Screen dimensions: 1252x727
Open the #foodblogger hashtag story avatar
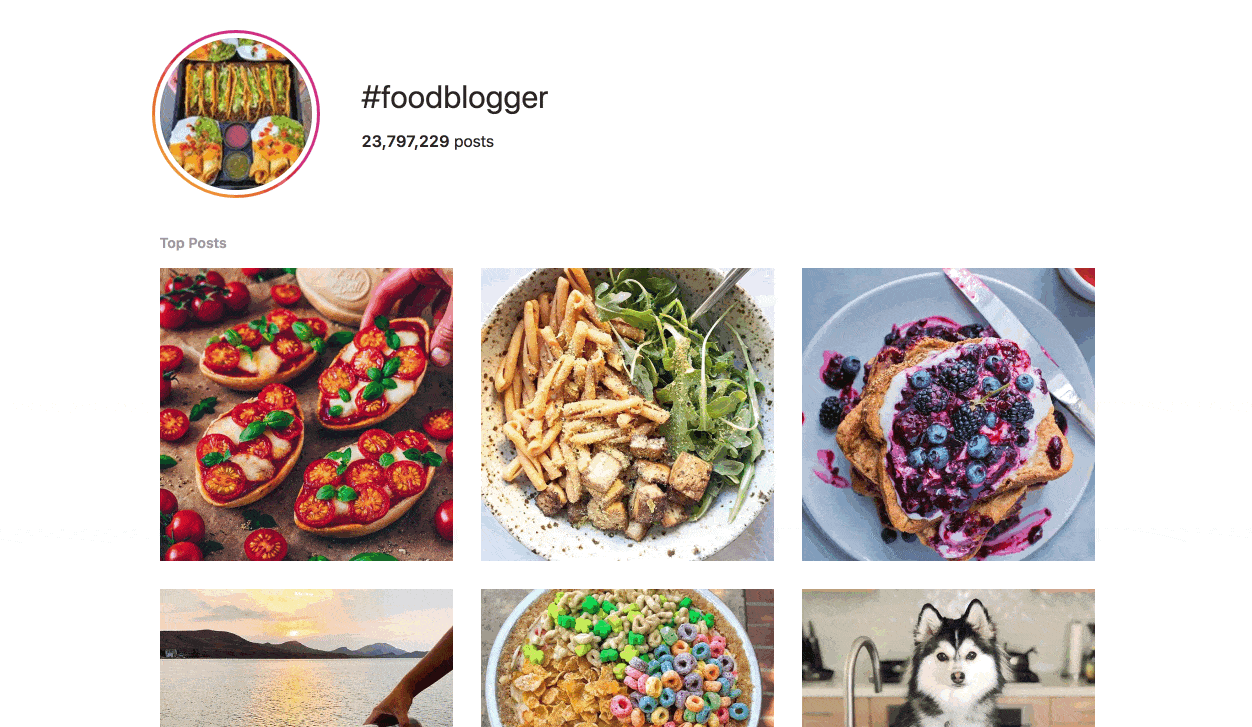click(x=236, y=114)
